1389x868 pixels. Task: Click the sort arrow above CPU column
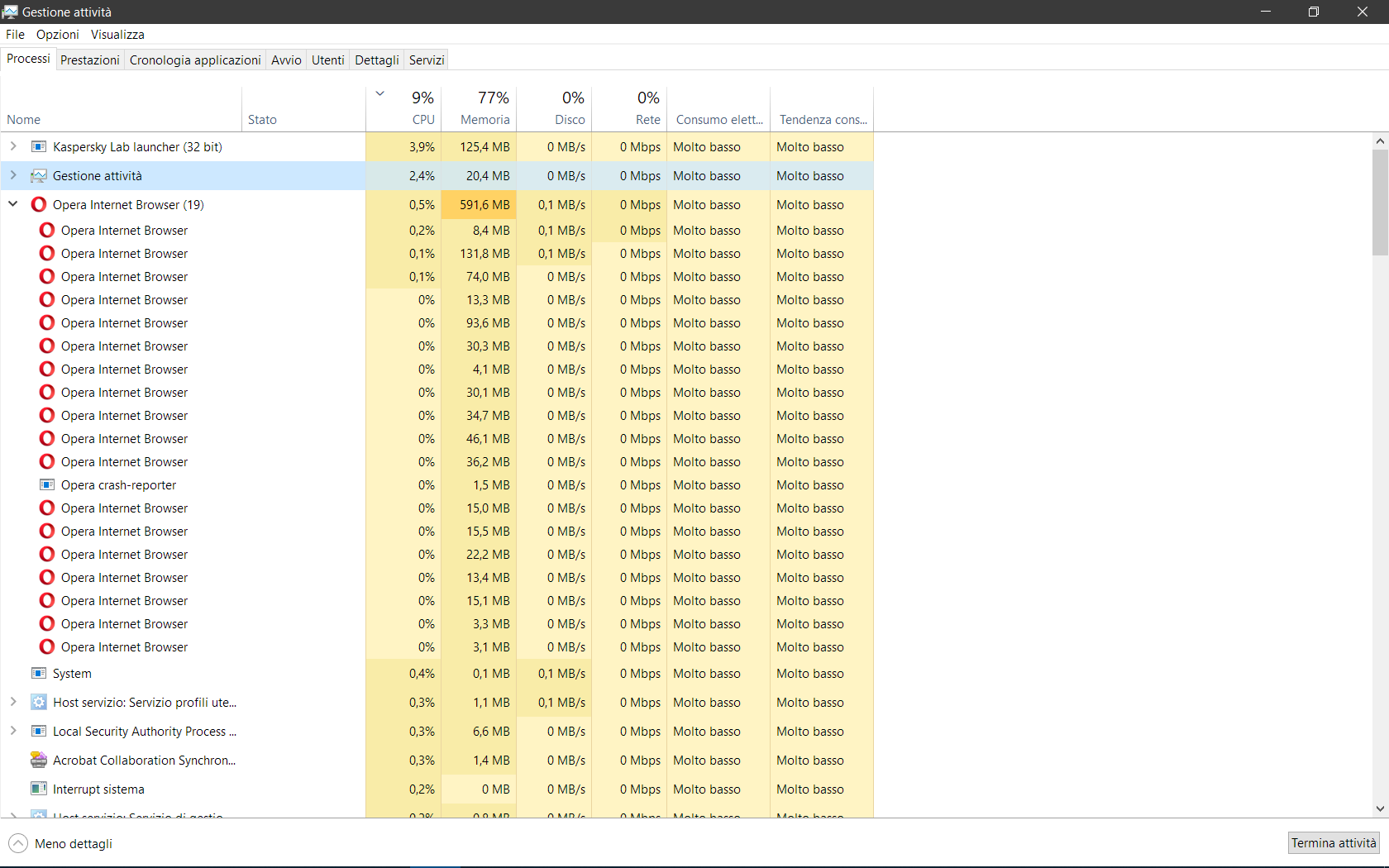[380, 94]
